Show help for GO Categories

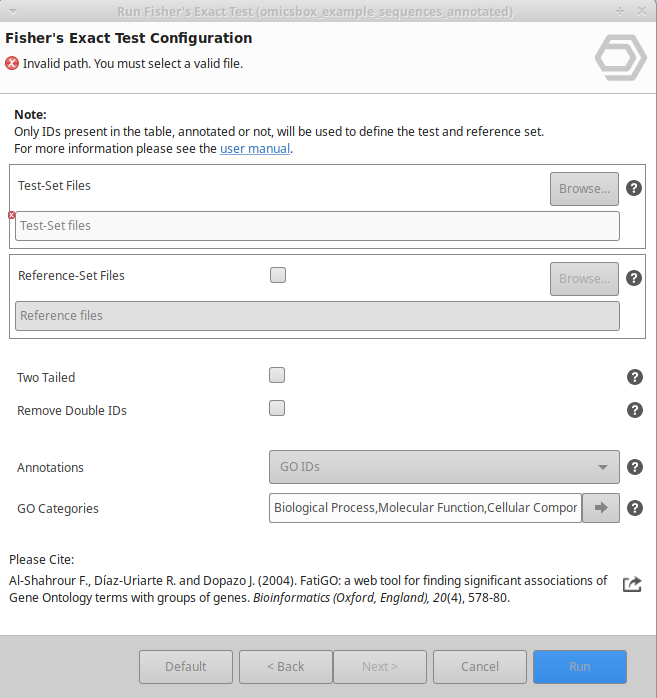tap(634, 508)
